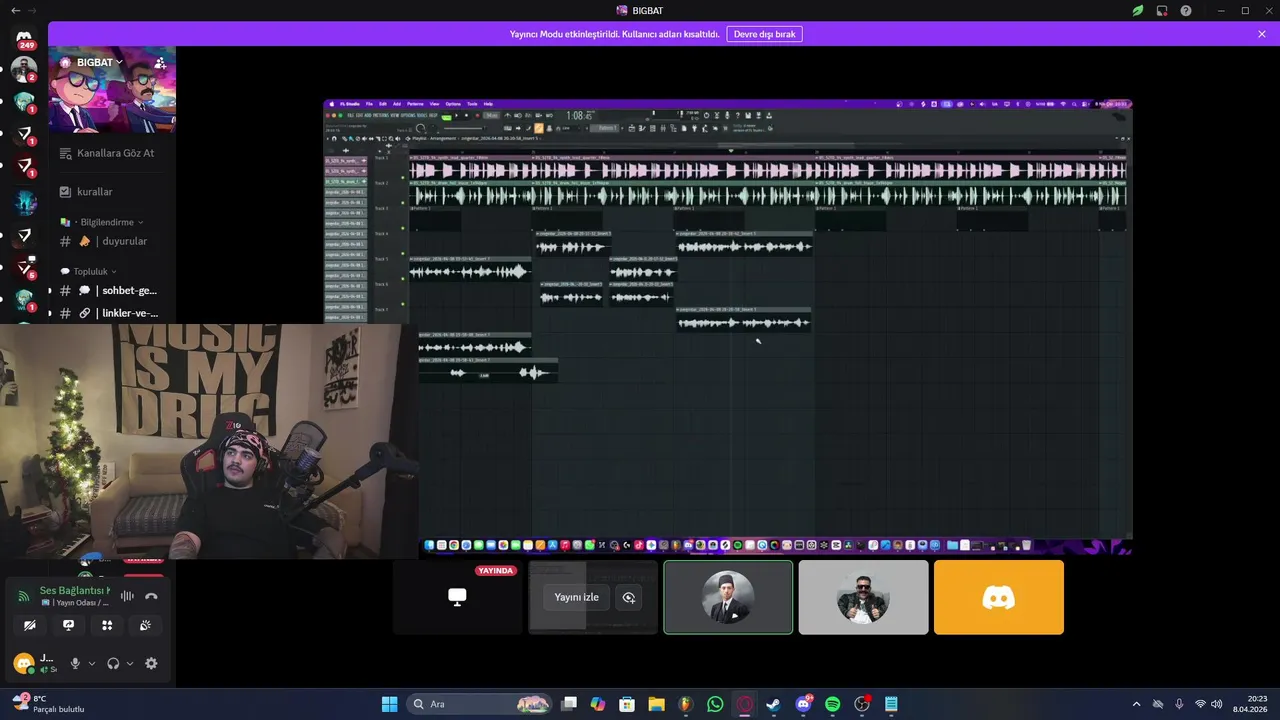
Task: Click the FL Studio time display 1:08
Action: 580,115
